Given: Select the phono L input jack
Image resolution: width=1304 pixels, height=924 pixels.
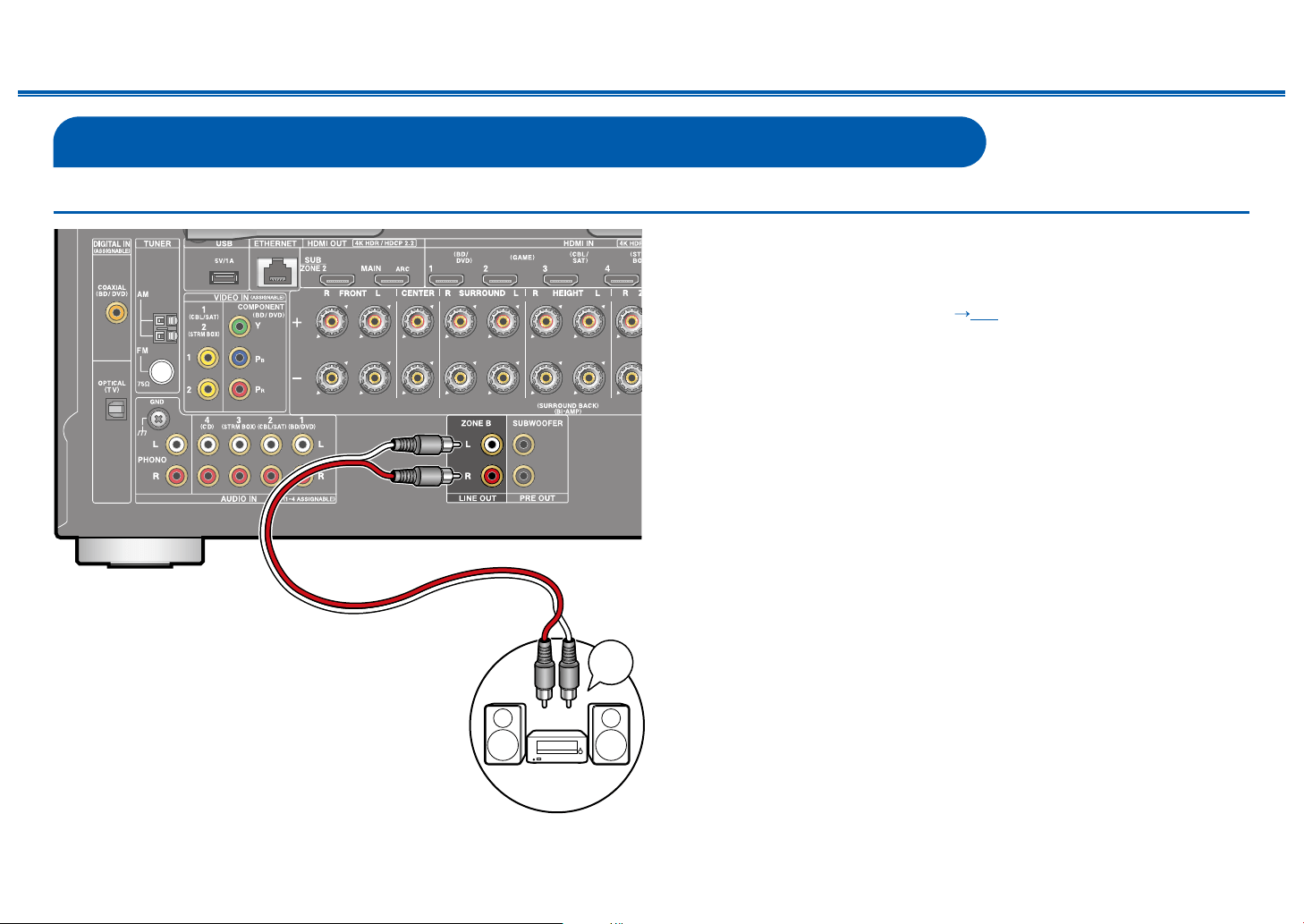Looking at the screenshot, I should pyautogui.click(x=177, y=444).
